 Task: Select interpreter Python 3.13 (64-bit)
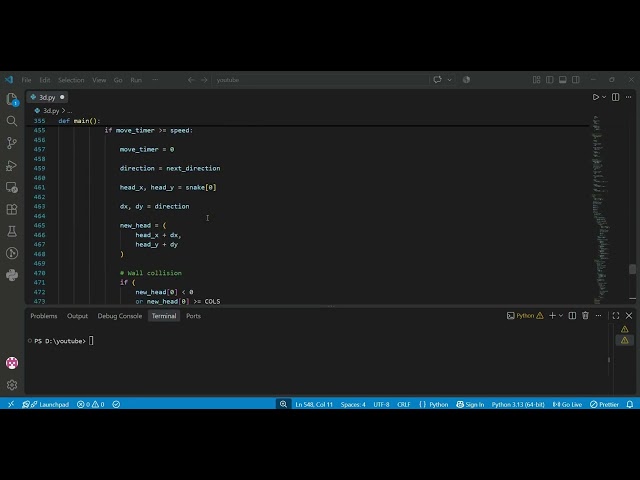click(x=518, y=404)
